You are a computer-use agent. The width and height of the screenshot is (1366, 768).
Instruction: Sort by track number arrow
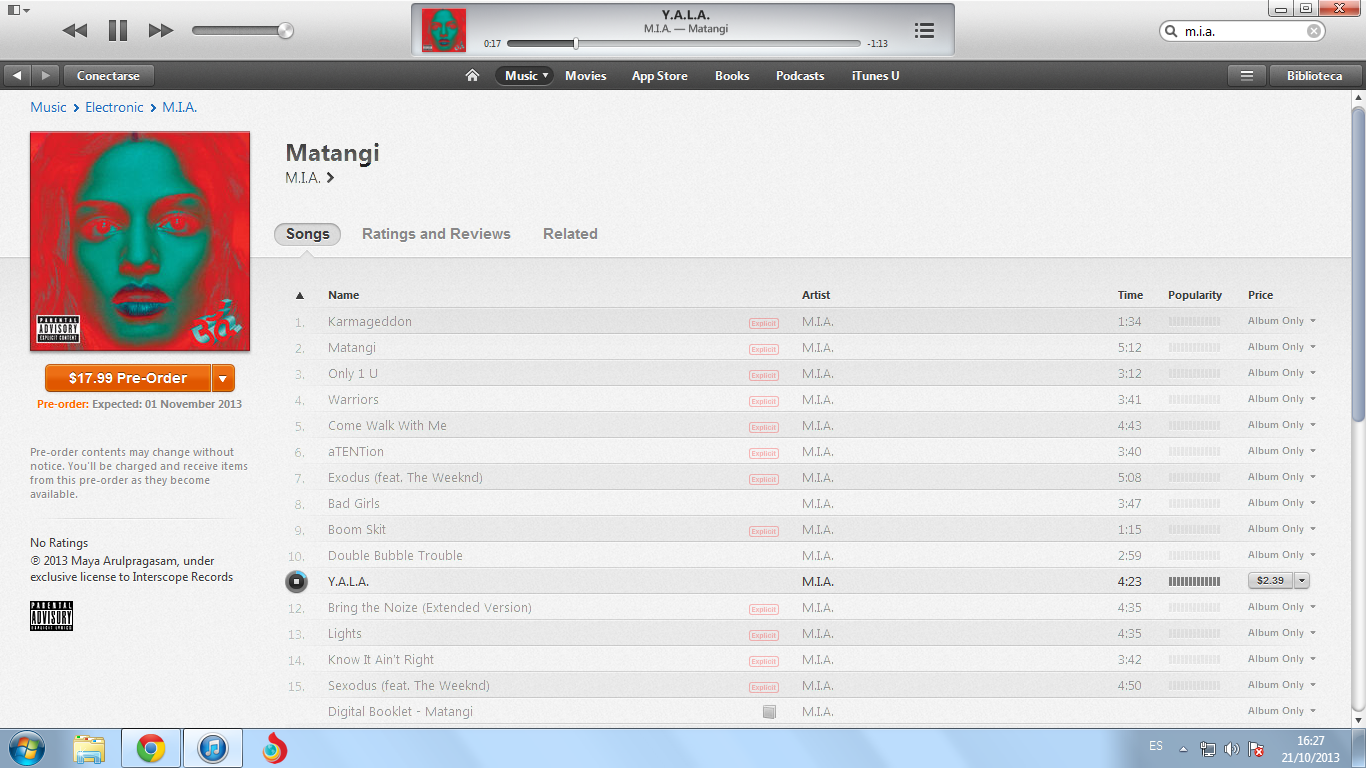pyautogui.click(x=299, y=295)
